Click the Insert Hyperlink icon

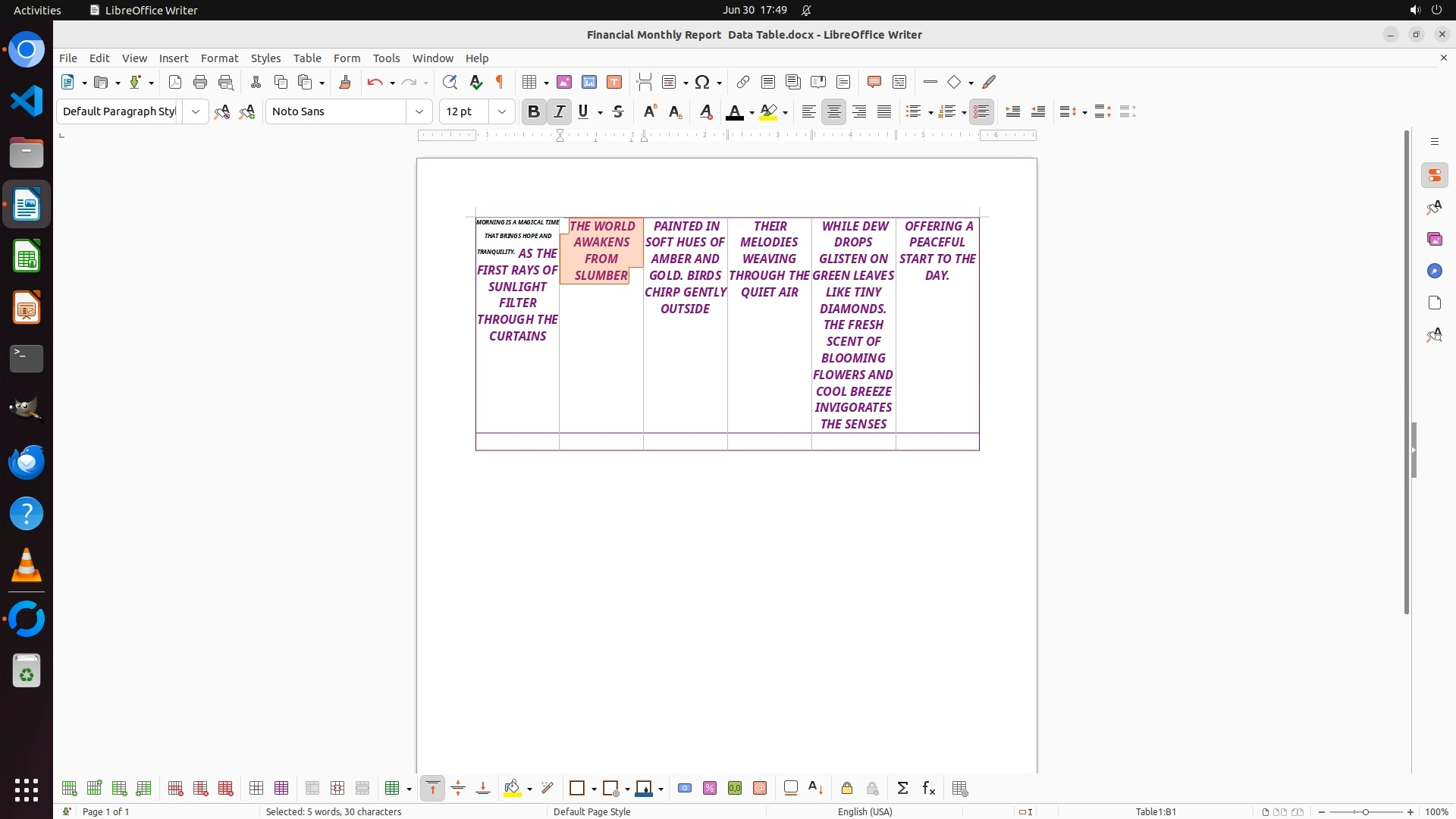(x=743, y=82)
